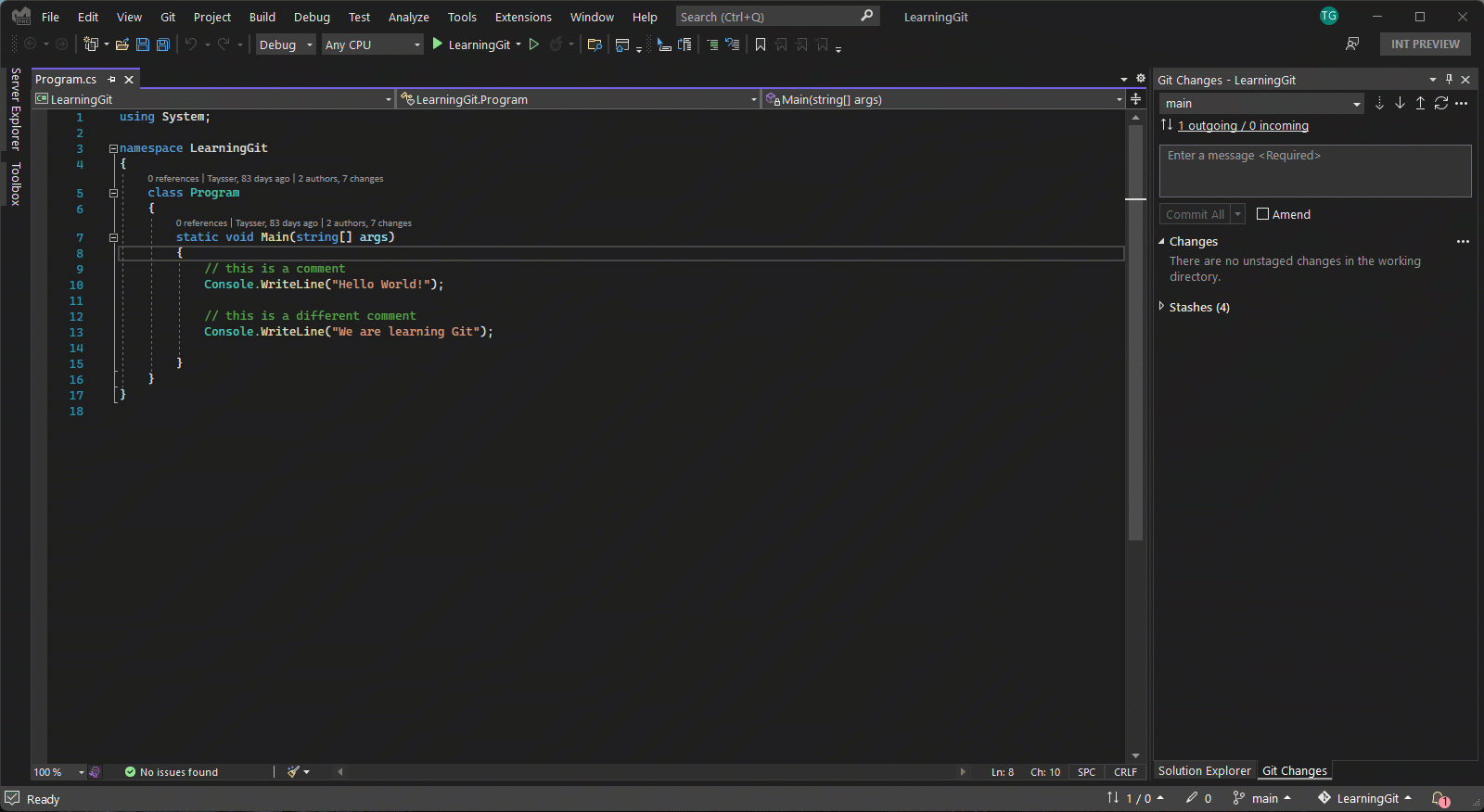Push commits with the up-arrow icon
This screenshot has height=812, width=1484.
[x=1420, y=104]
